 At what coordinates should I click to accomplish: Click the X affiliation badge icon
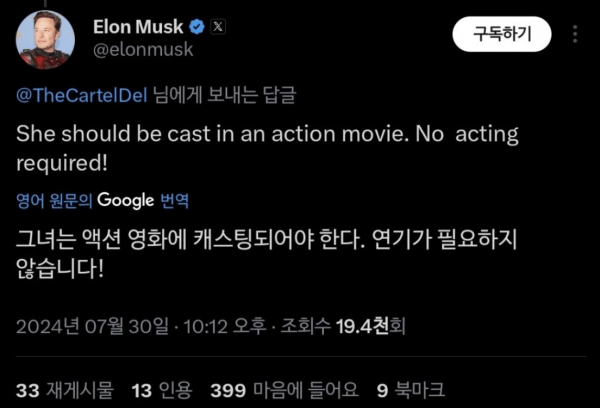click(x=218, y=27)
